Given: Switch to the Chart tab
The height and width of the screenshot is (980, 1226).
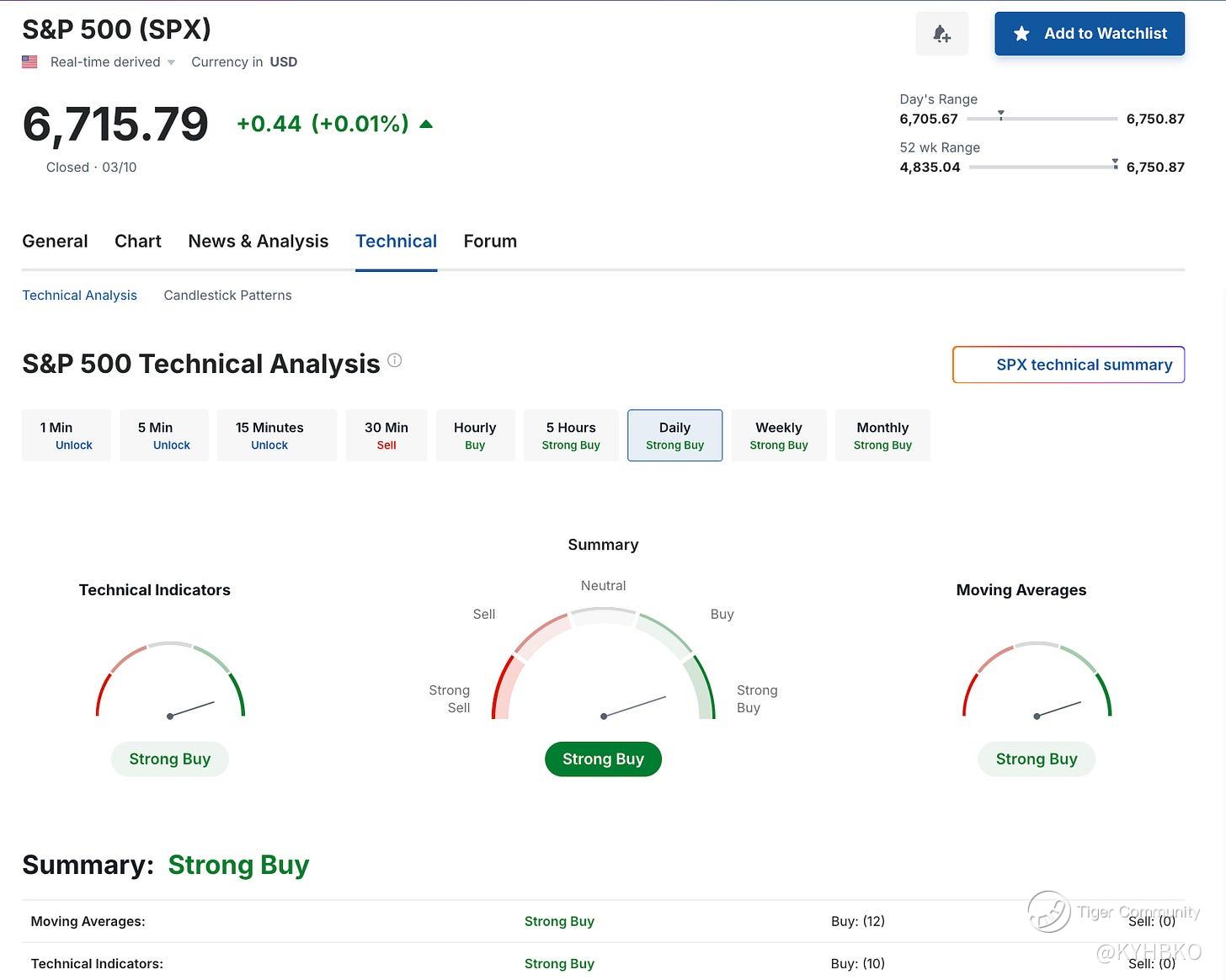Looking at the screenshot, I should (x=137, y=242).
